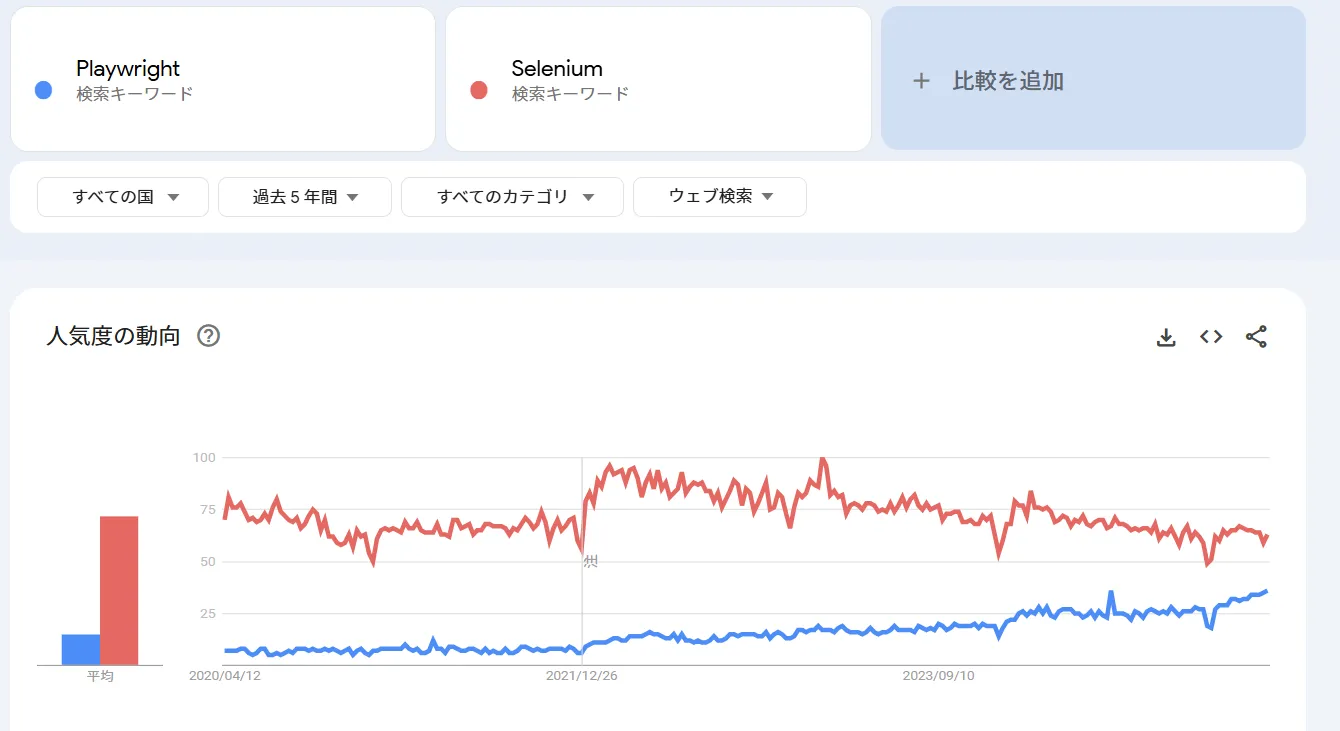The image size is (1340, 731).
Task: Click the red Selenium average bar
Action: click(119, 590)
